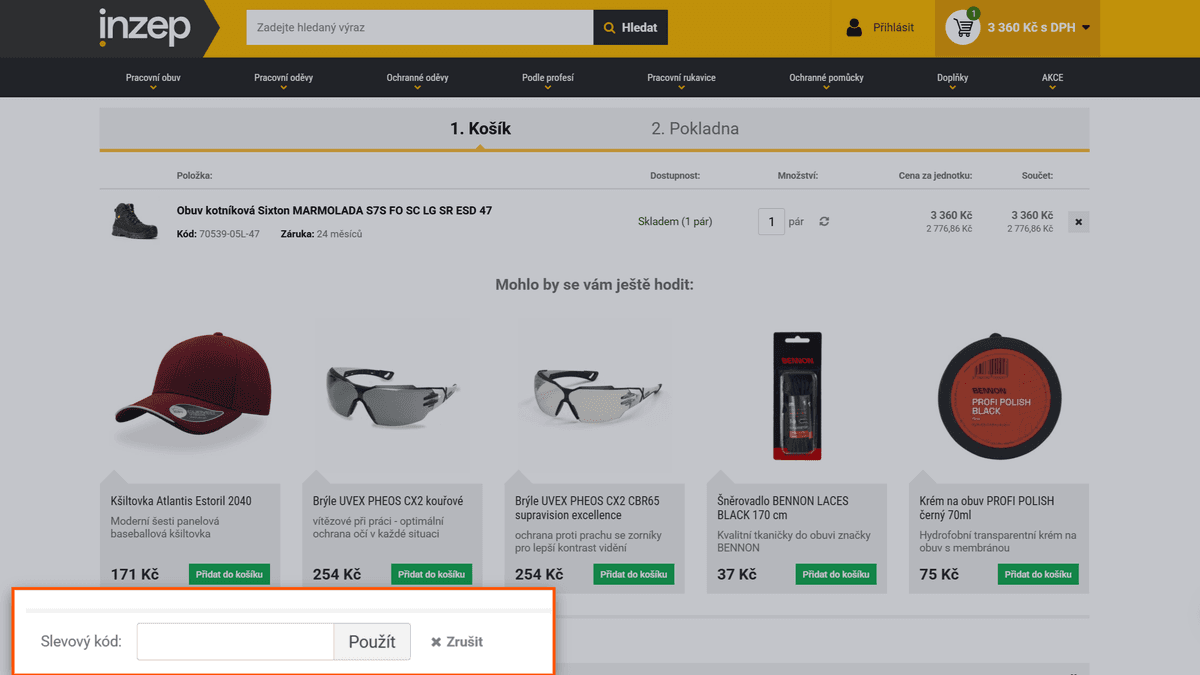1200x675 pixels.
Task: Open Brýle UVEX PHEOS CX2 CBR65 title
Action: pyautogui.click(x=587, y=508)
